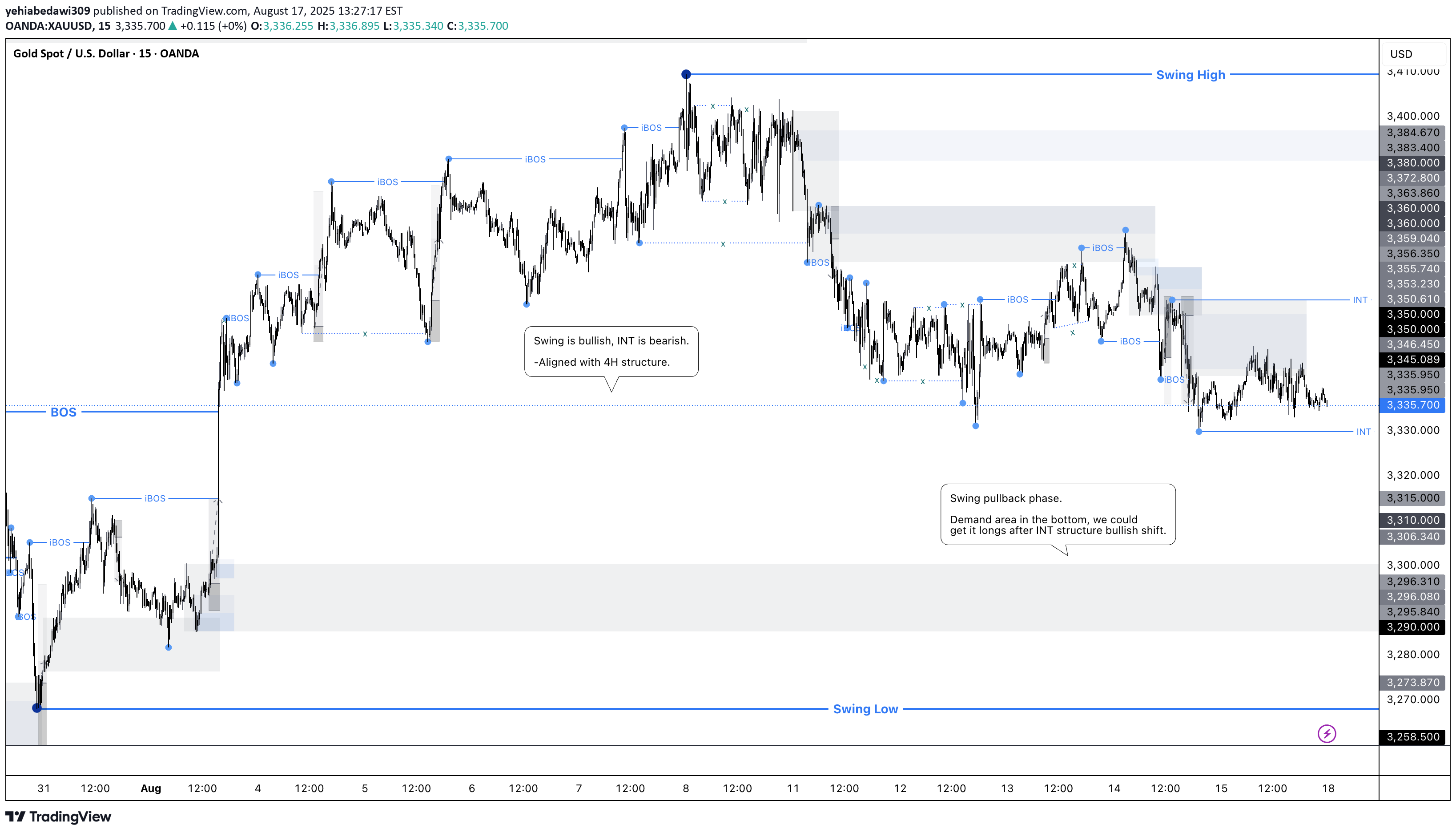Click the gray 3,384.670 price tag

[x=1412, y=133]
